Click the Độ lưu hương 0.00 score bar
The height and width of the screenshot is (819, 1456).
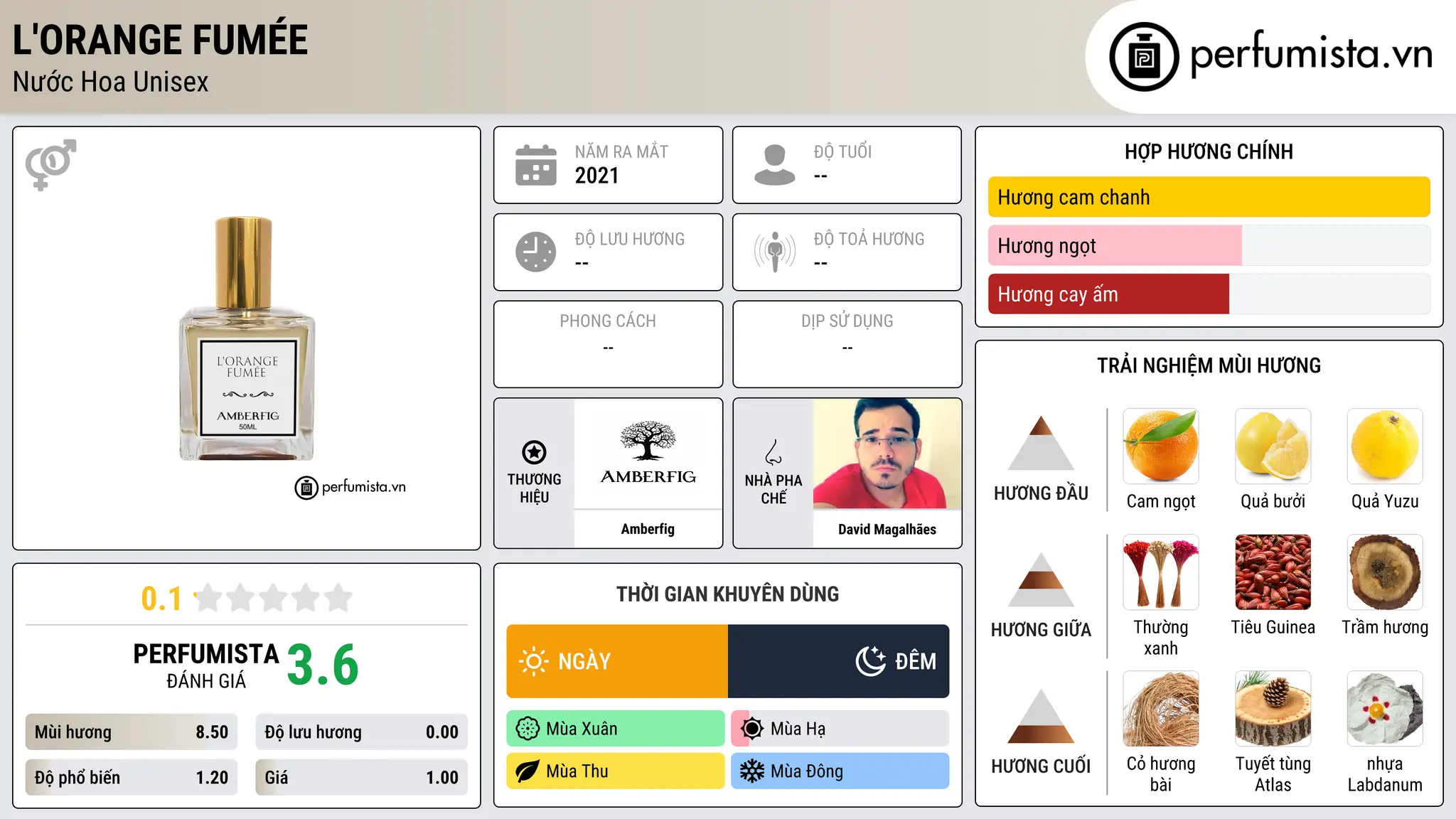click(x=361, y=732)
